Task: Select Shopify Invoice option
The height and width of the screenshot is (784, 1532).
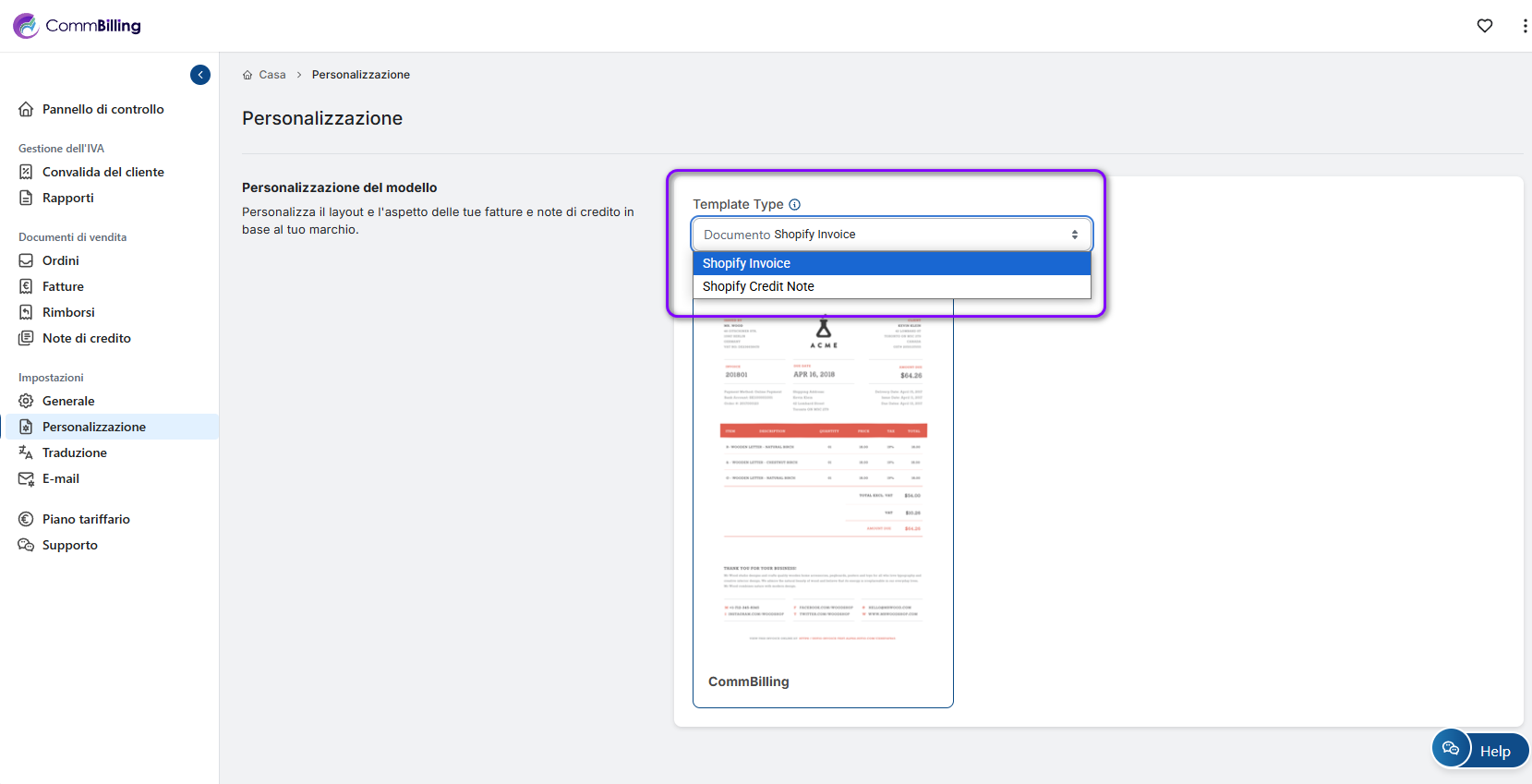Action: [891, 263]
